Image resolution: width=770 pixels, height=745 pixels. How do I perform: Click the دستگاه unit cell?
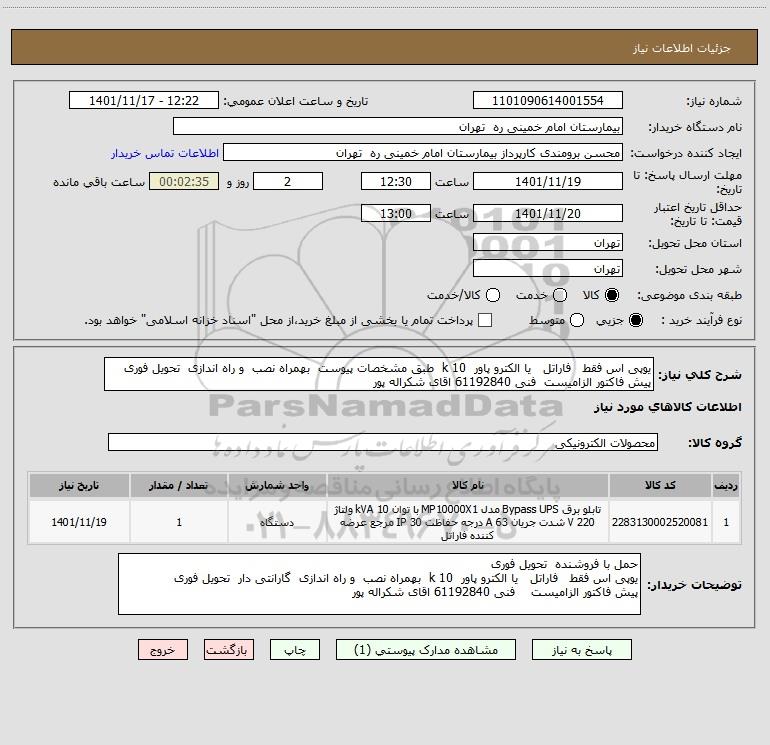point(277,522)
